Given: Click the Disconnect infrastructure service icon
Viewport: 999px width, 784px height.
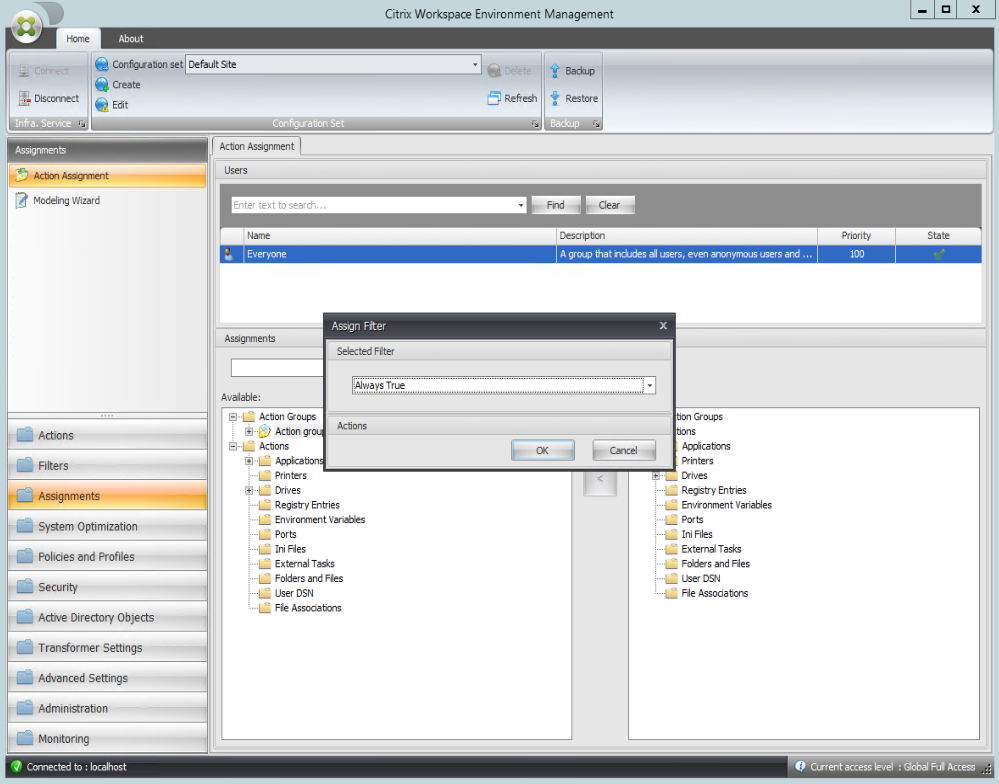Looking at the screenshot, I should coord(26,99).
